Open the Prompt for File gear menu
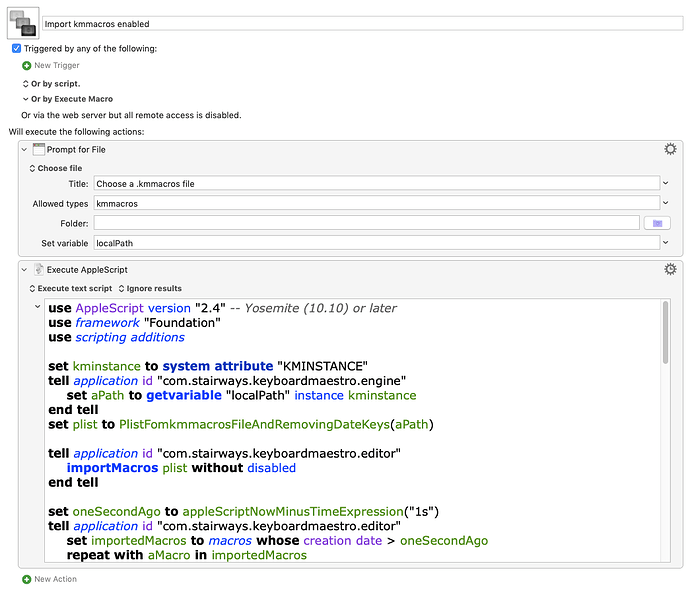 (x=670, y=149)
